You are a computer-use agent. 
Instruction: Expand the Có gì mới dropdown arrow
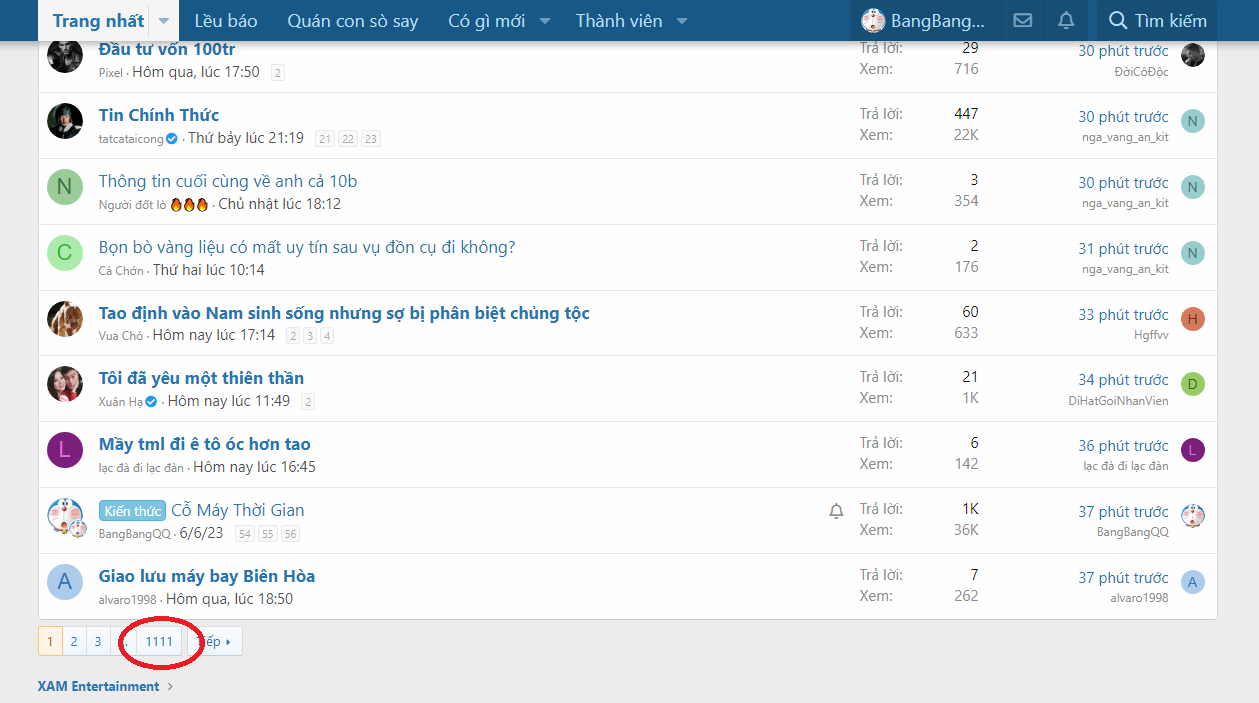(545, 21)
